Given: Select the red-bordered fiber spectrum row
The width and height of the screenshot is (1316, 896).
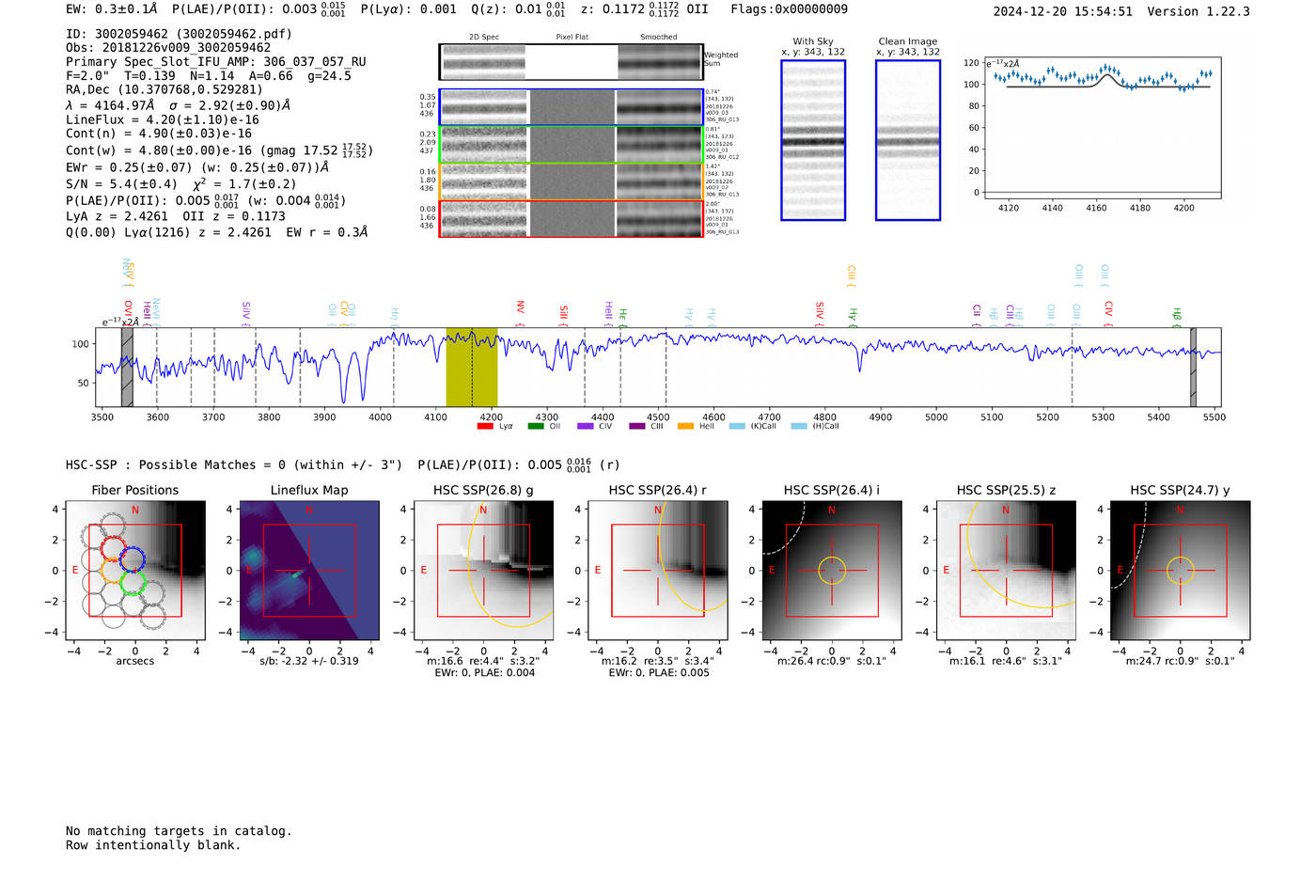Looking at the screenshot, I should (x=572, y=218).
